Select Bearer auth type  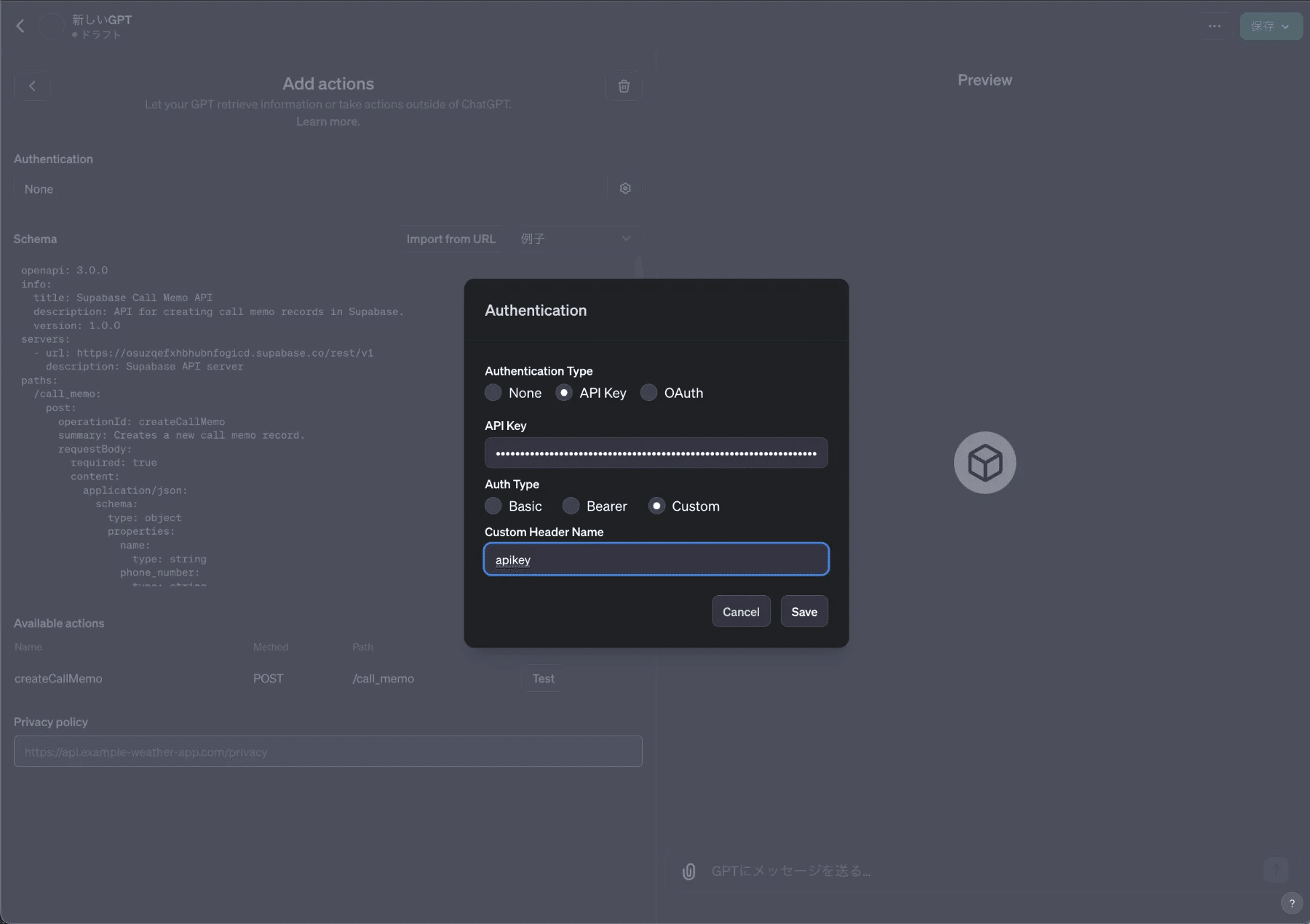pos(571,506)
